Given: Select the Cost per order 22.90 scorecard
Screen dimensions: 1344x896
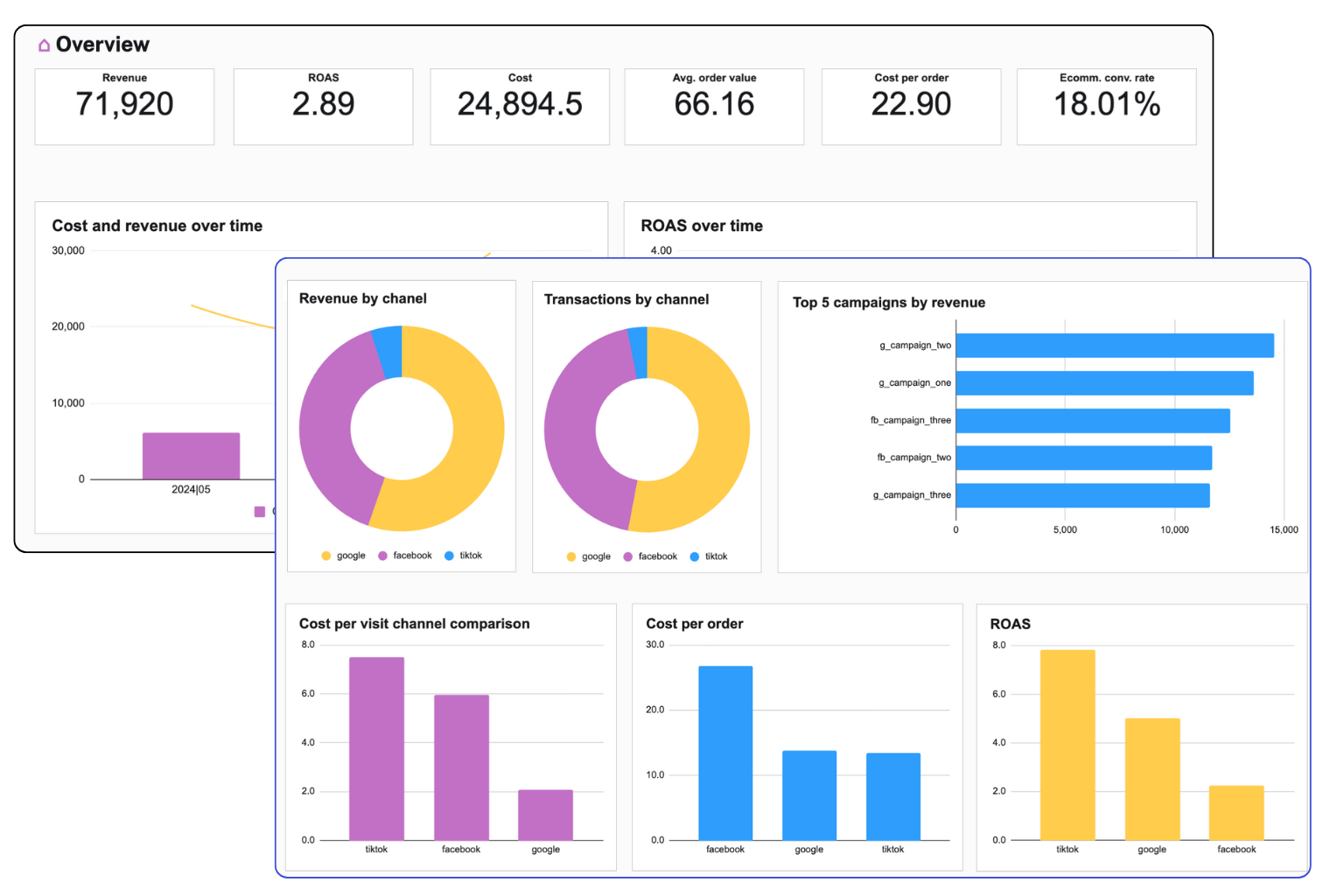Looking at the screenshot, I should (911, 106).
